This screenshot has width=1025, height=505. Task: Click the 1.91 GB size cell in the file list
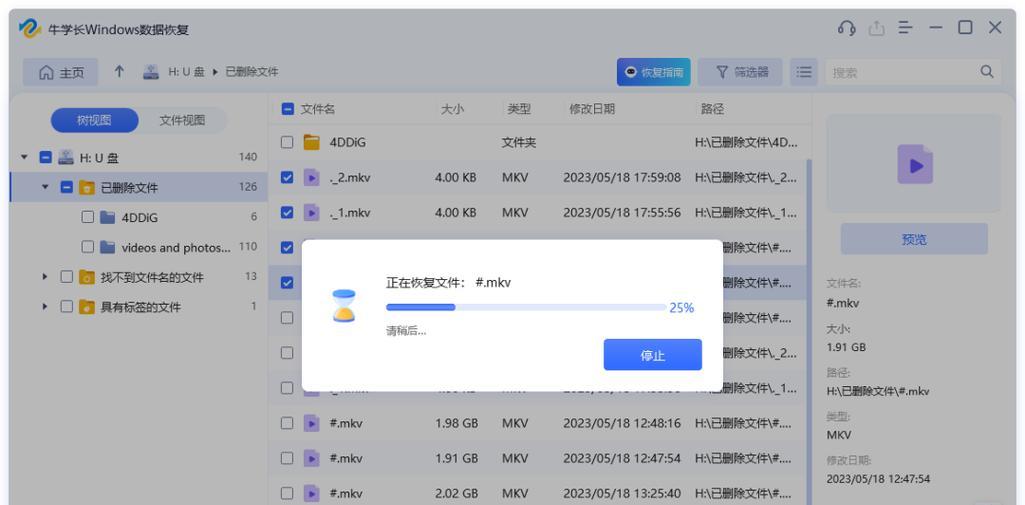[456, 459]
